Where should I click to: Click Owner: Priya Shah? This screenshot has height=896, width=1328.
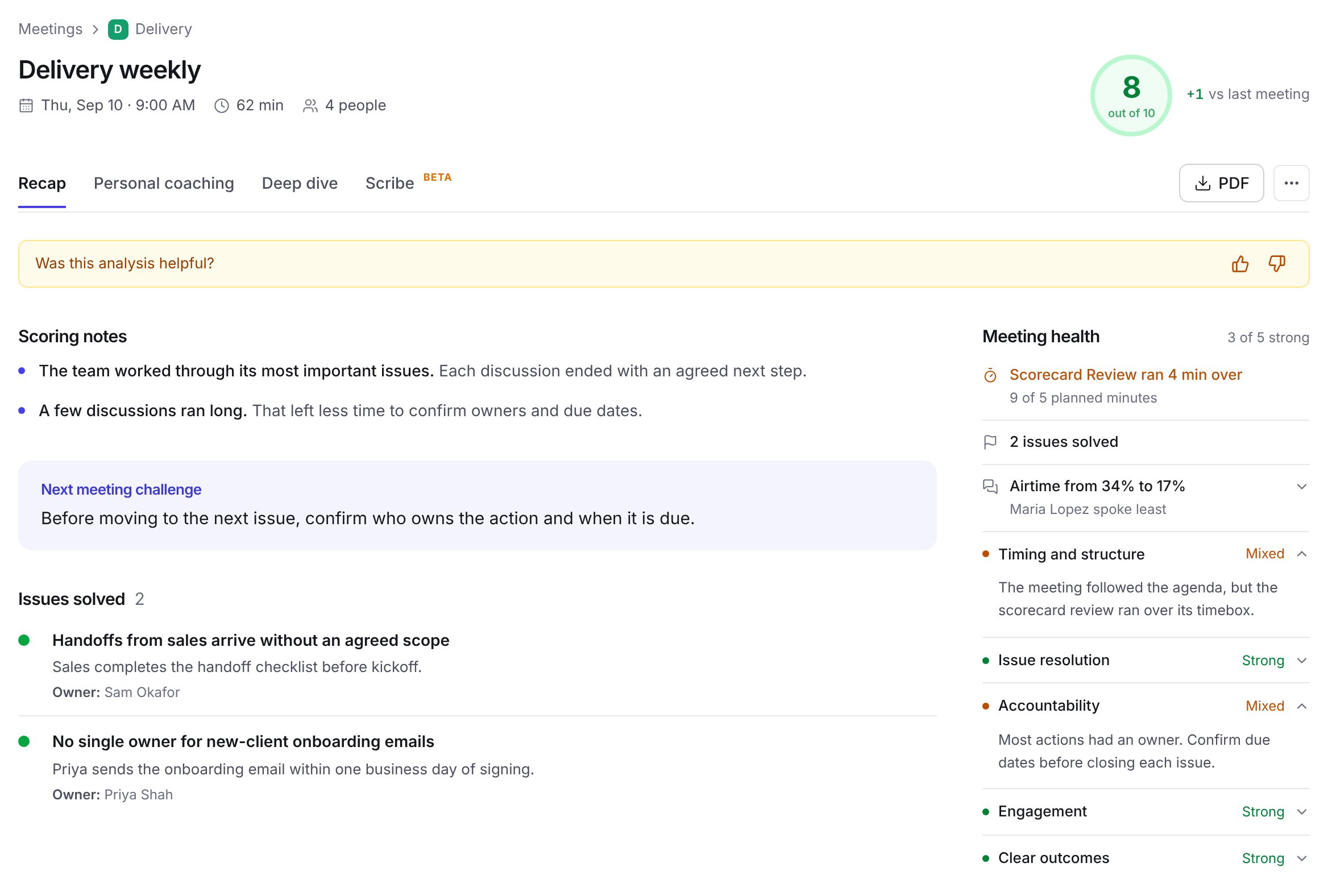(113, 795)
